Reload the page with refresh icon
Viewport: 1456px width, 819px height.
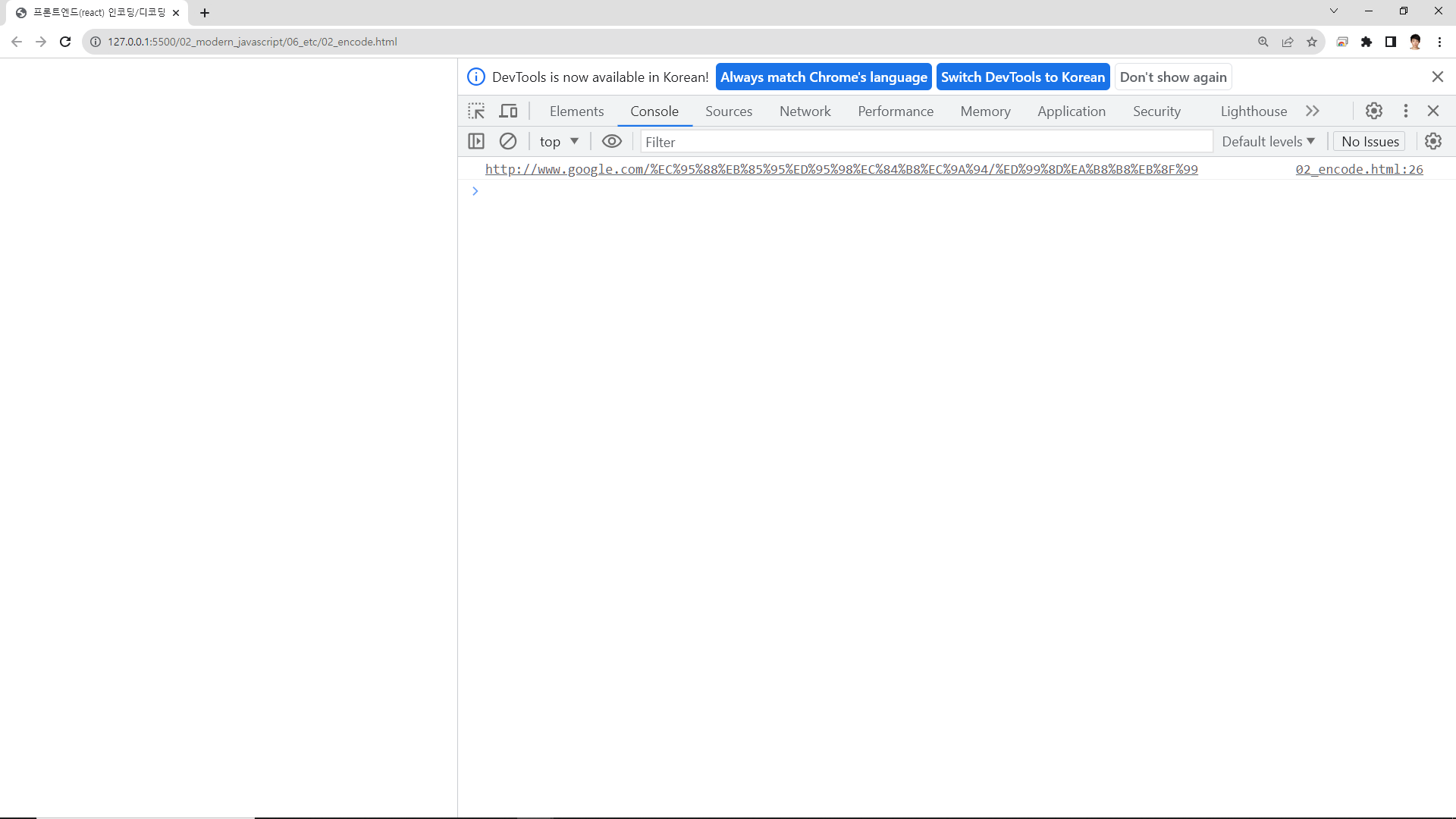pyautogui.click(x=65, y=42)
